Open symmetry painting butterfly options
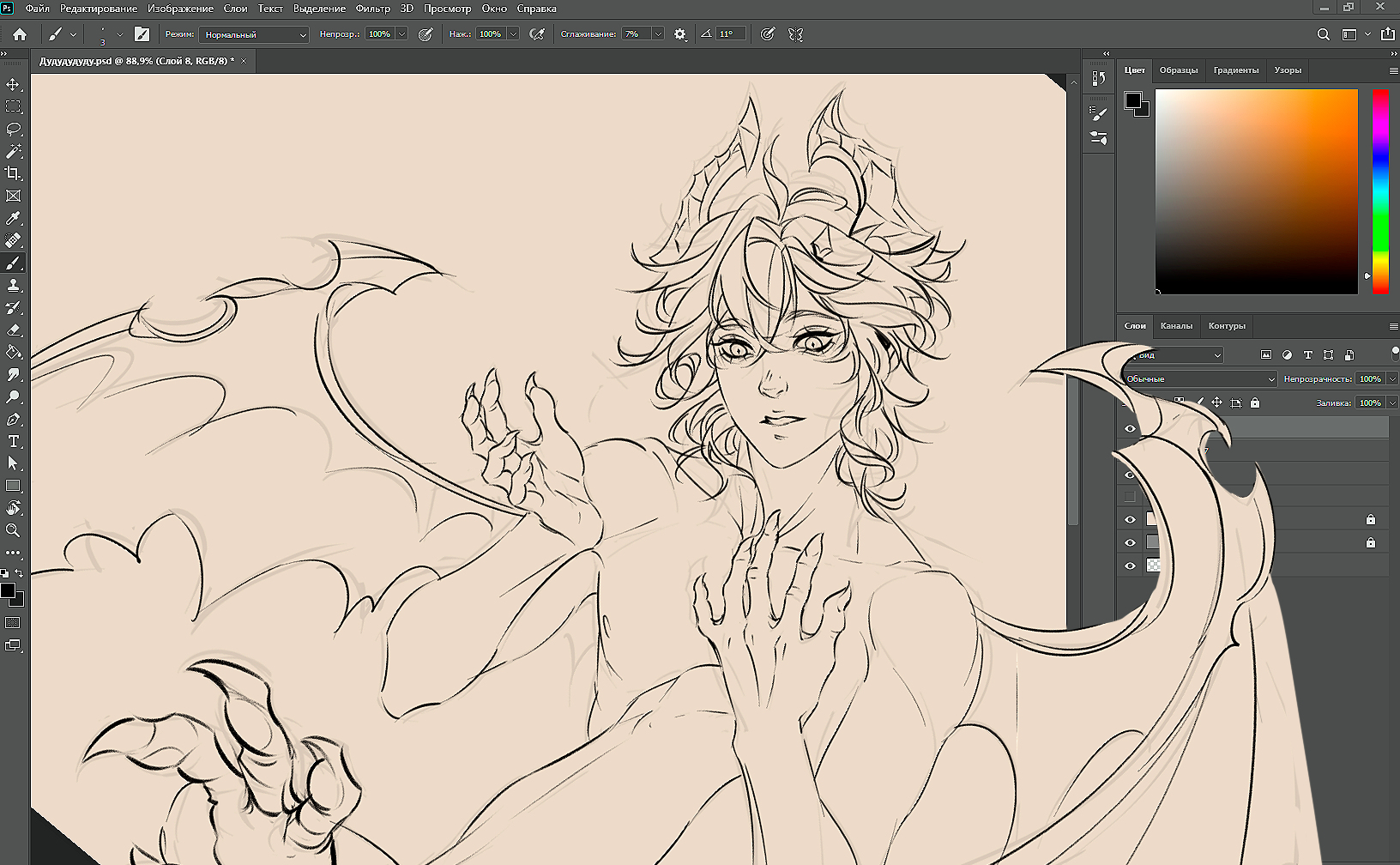Screen dimensions: 1400x865 tap(795, 34)
